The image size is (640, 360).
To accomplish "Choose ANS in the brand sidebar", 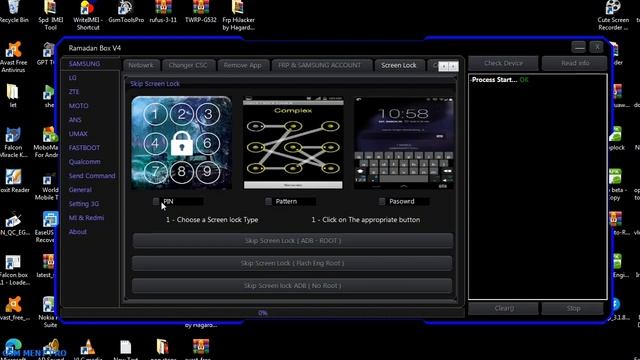I will click(x=75, y=120).
